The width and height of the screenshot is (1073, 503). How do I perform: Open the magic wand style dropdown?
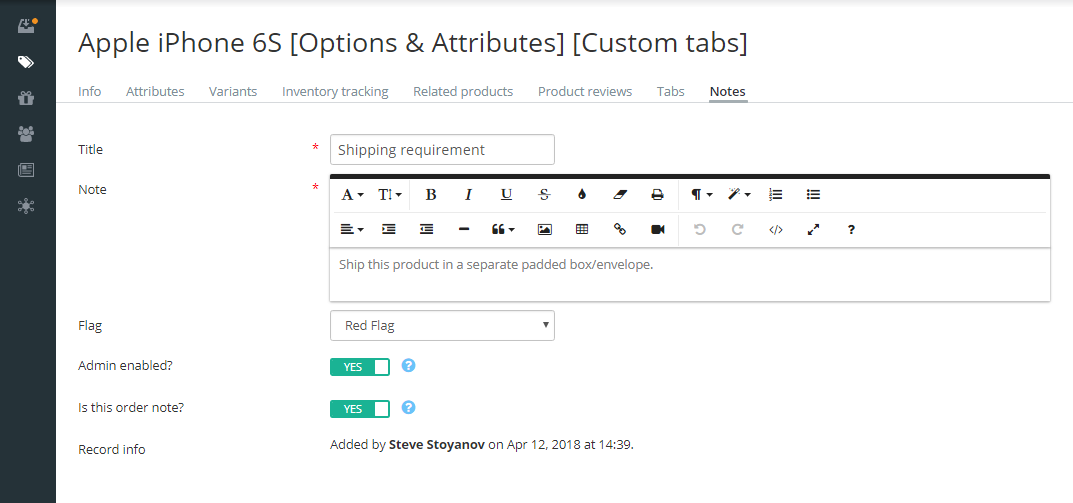tap(739, 195)
